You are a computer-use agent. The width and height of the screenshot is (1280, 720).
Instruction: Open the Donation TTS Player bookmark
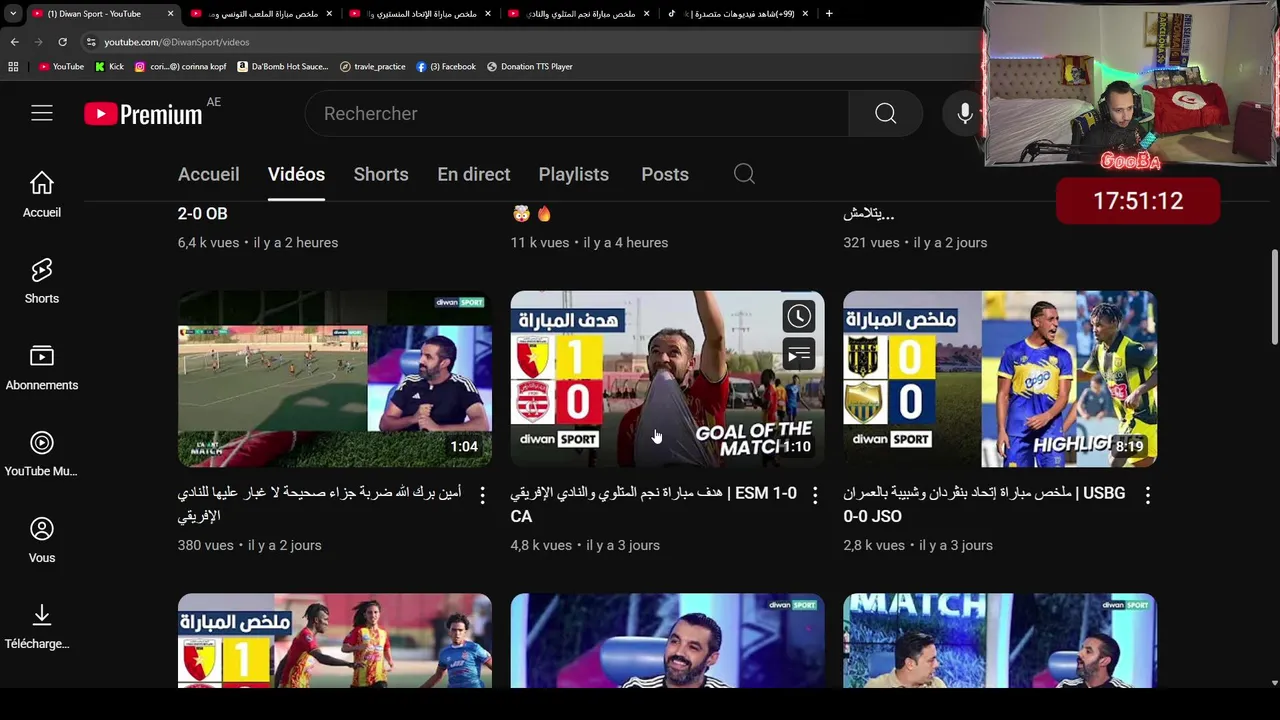(530, 67)
